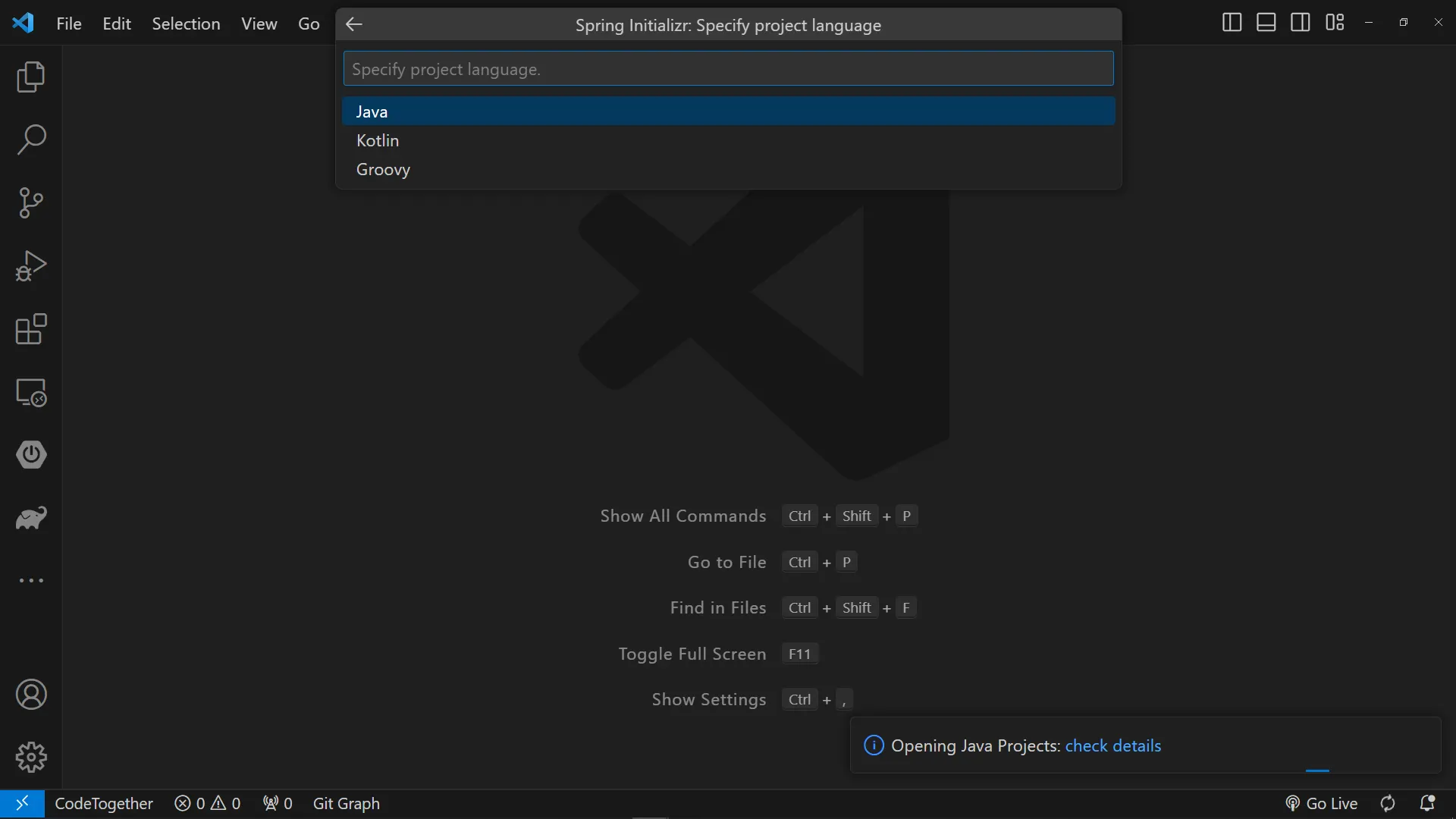Open the Explorer view in activity bar
Viewport: 1456px width, 819px height.
tap(31, 77)
